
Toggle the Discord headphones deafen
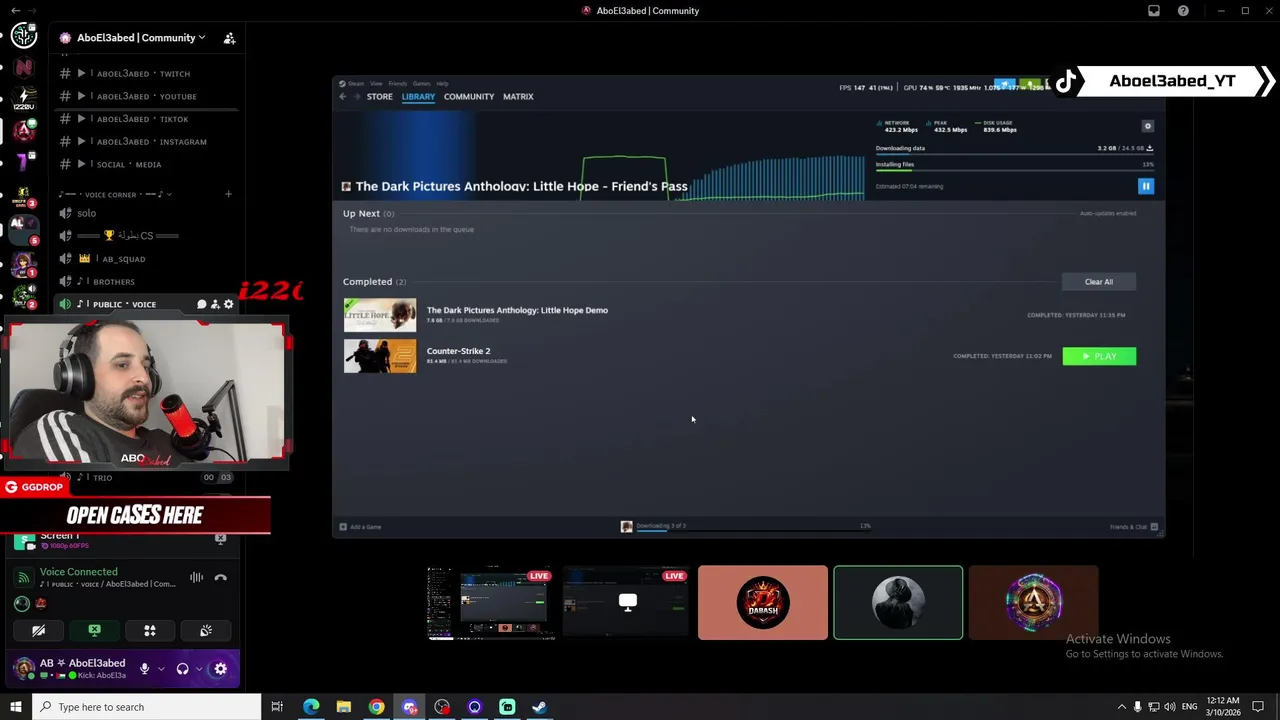pyautogui.click(x=182, y=669)
